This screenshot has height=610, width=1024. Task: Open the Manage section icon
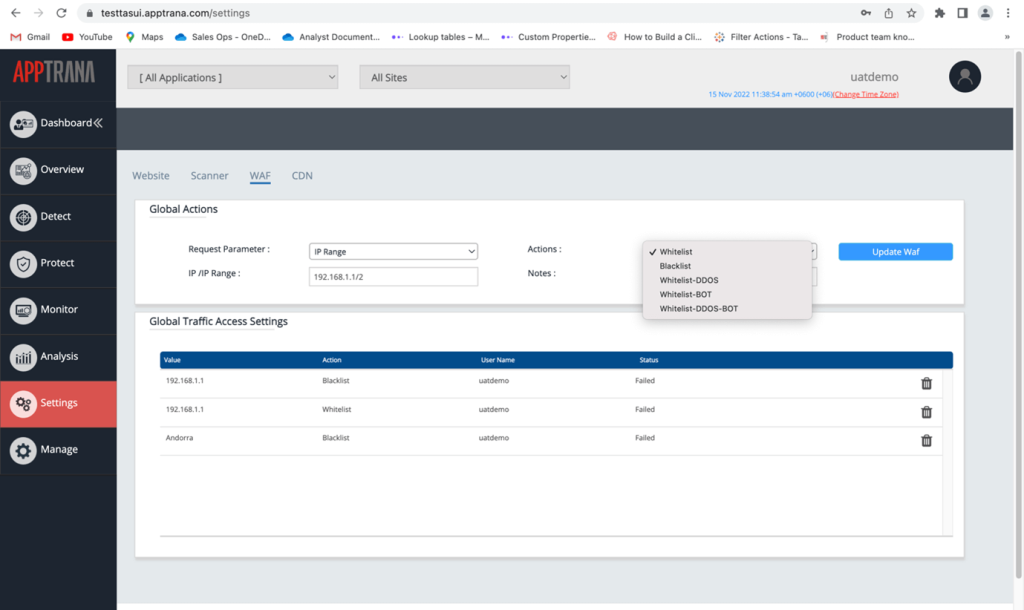(x=22, y=450)
